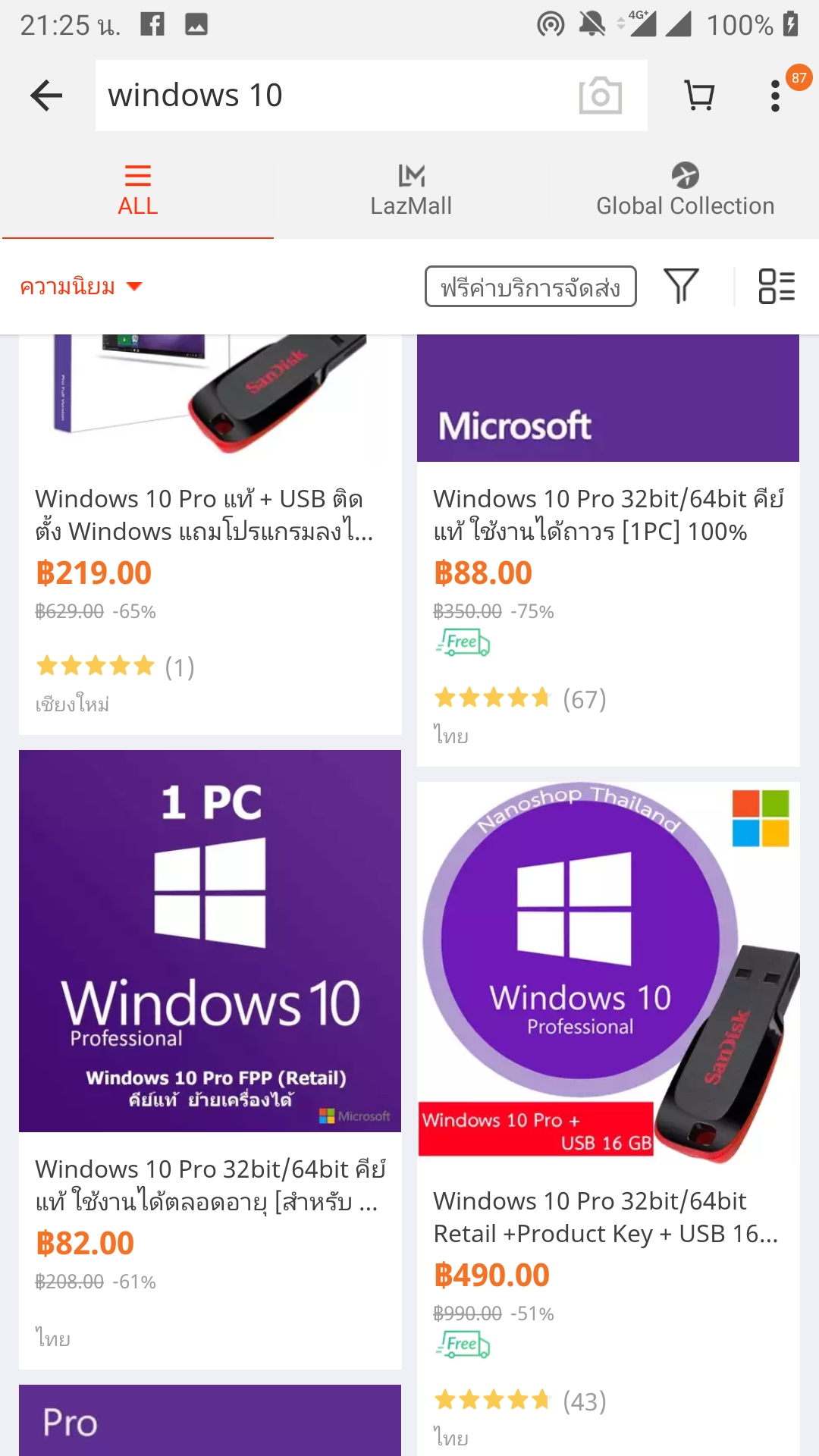The image size is (819, 1456).
Task: Open camera image search icon
Action: pyautogui.click(x=600, y=96)
